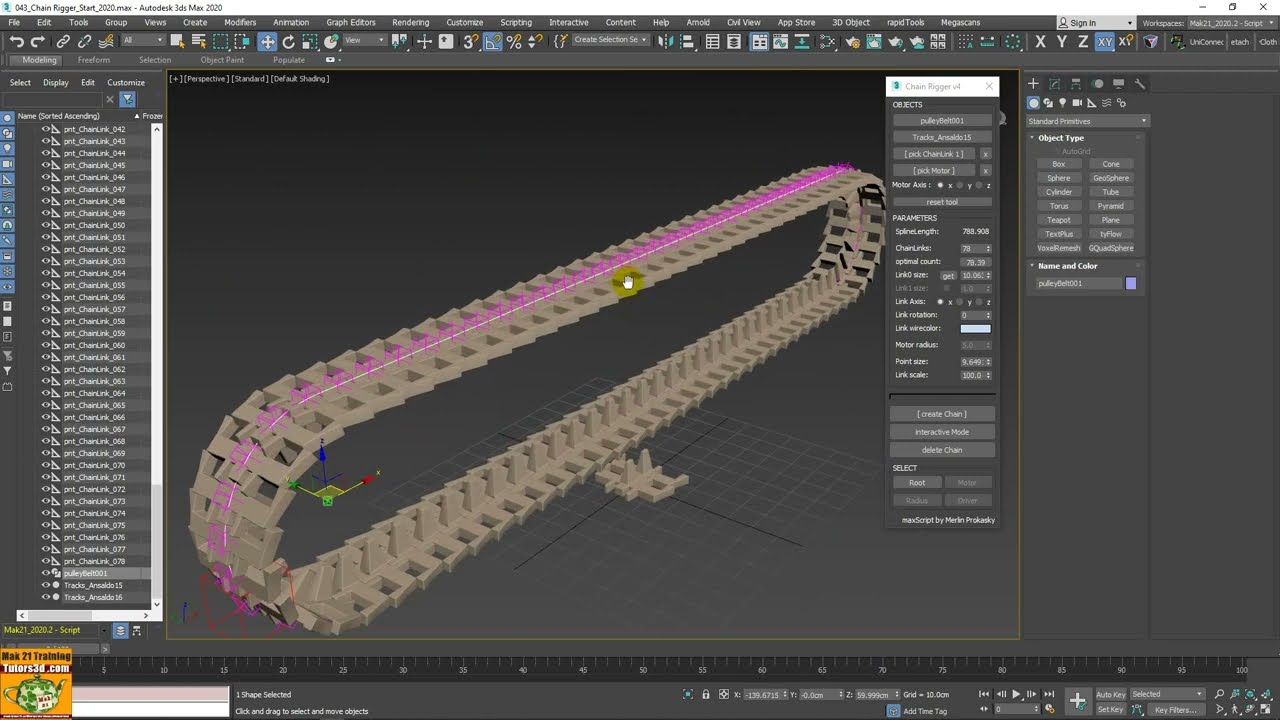This screenshot has width=1280, height=720.
Task: Open the Render Setup teapot icon
Action: click(853, 41)
